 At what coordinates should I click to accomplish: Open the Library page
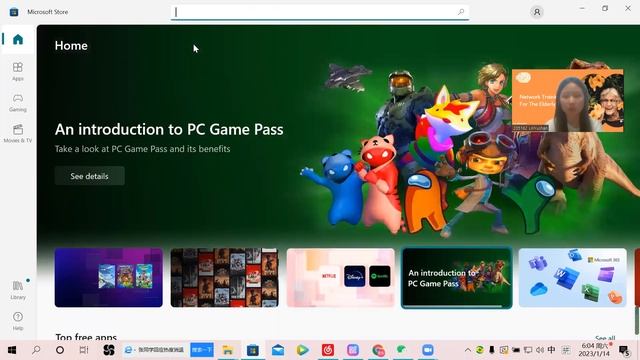[x=18, y=290]
